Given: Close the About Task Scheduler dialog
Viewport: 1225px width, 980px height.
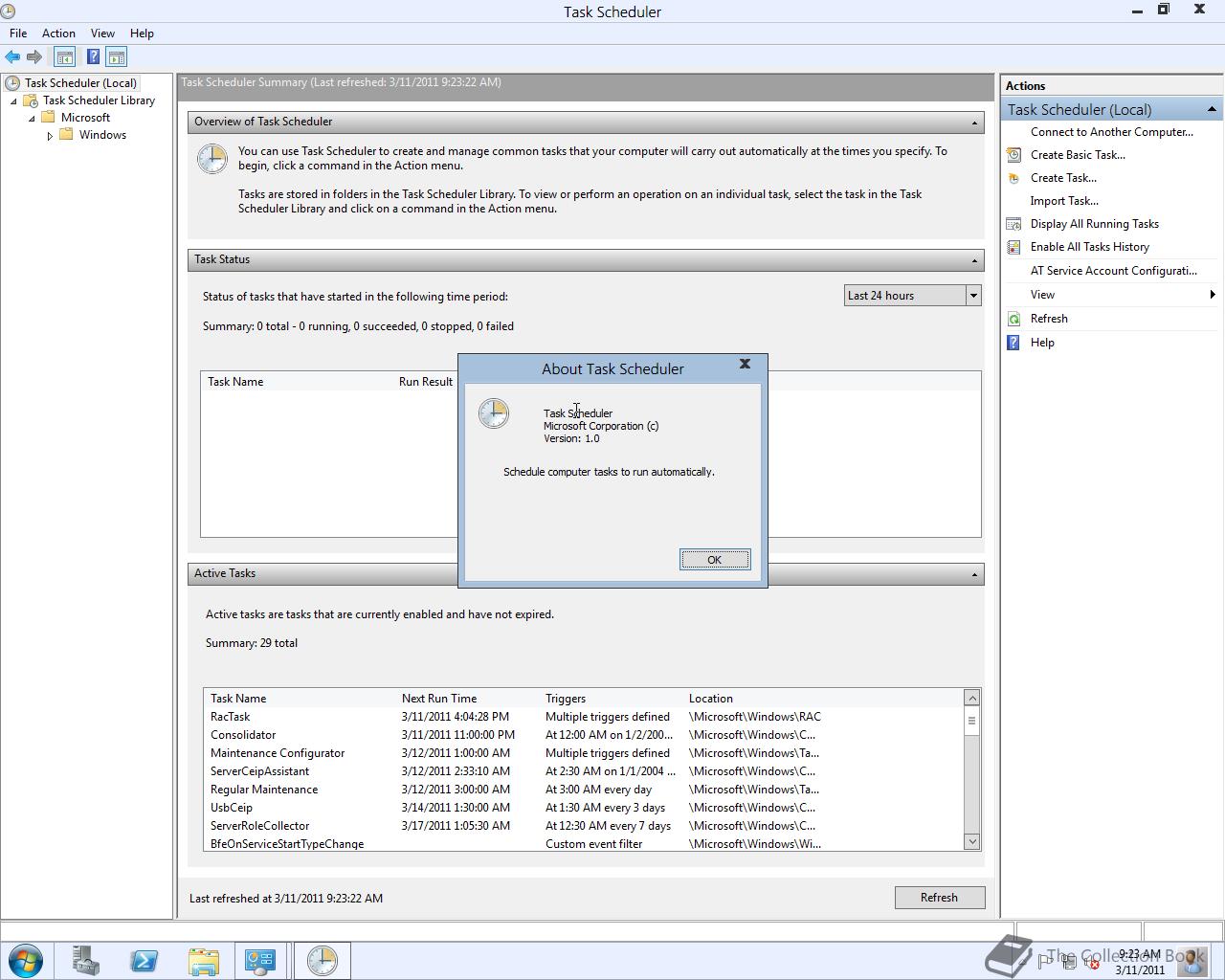Looking at the screenshot, I should click(x=745, y=364).
